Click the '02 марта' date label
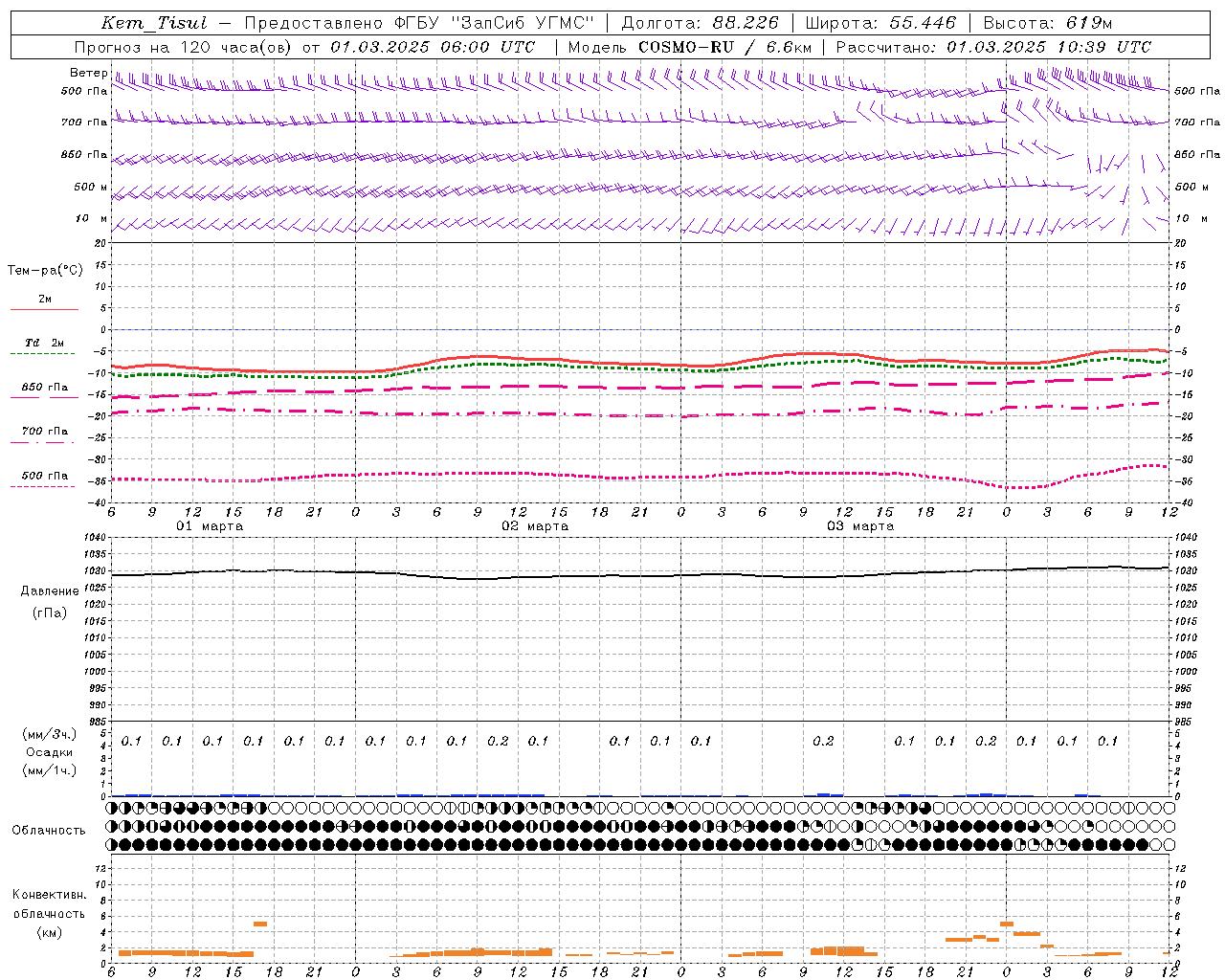 [535, 525]
